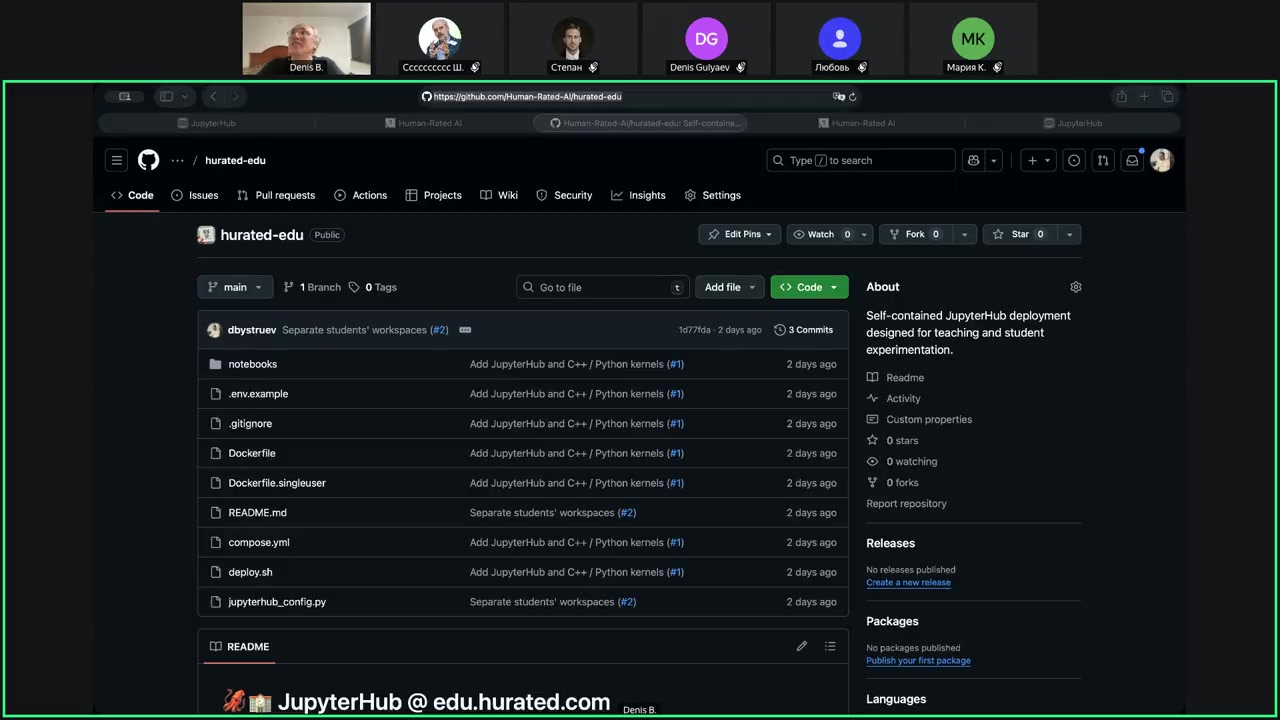This screenshot has height=720, width=1280.
Task: Open the hamburger navigation menu
Action: pos(117,160)
